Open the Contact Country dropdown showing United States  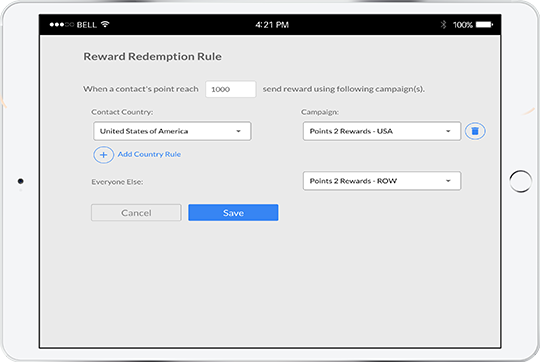(172, 131)
